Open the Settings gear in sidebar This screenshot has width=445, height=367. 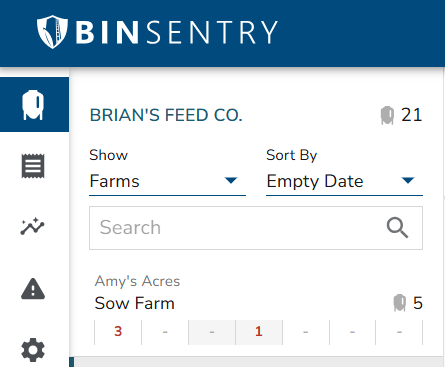(33, 350)
